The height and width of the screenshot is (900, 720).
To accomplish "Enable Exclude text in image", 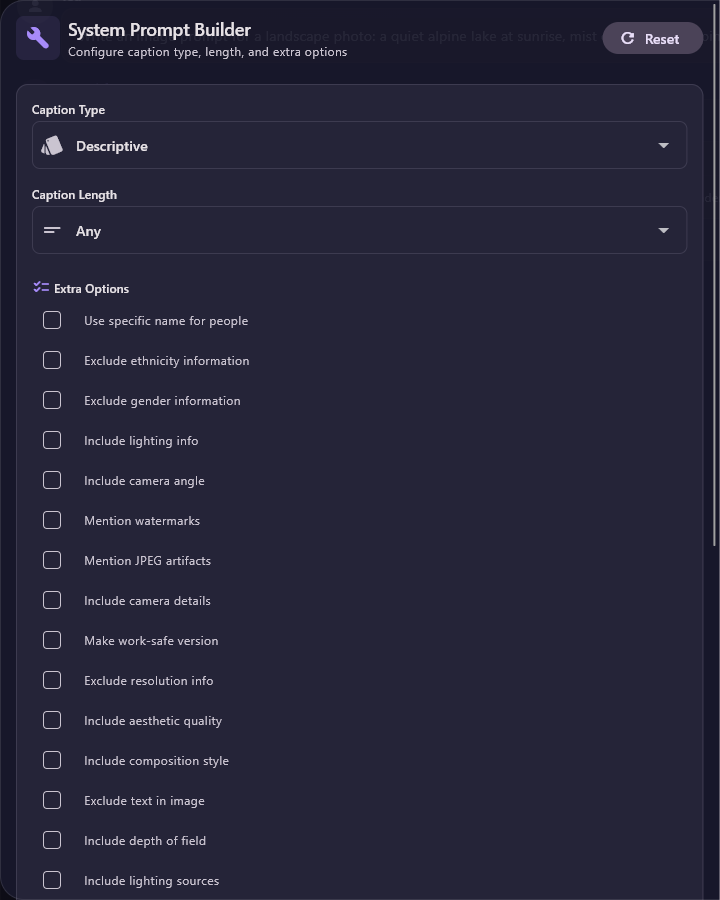I will [52, 800].
